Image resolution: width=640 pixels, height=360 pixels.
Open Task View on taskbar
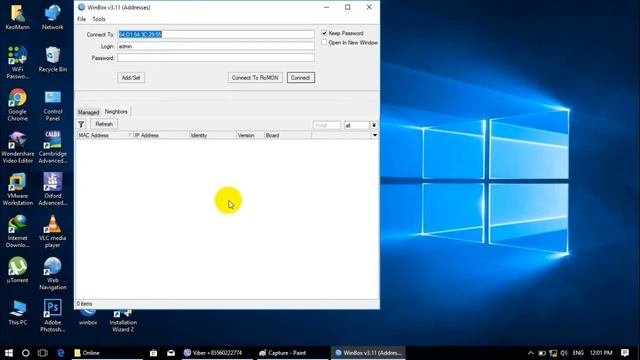pos(42,353)
